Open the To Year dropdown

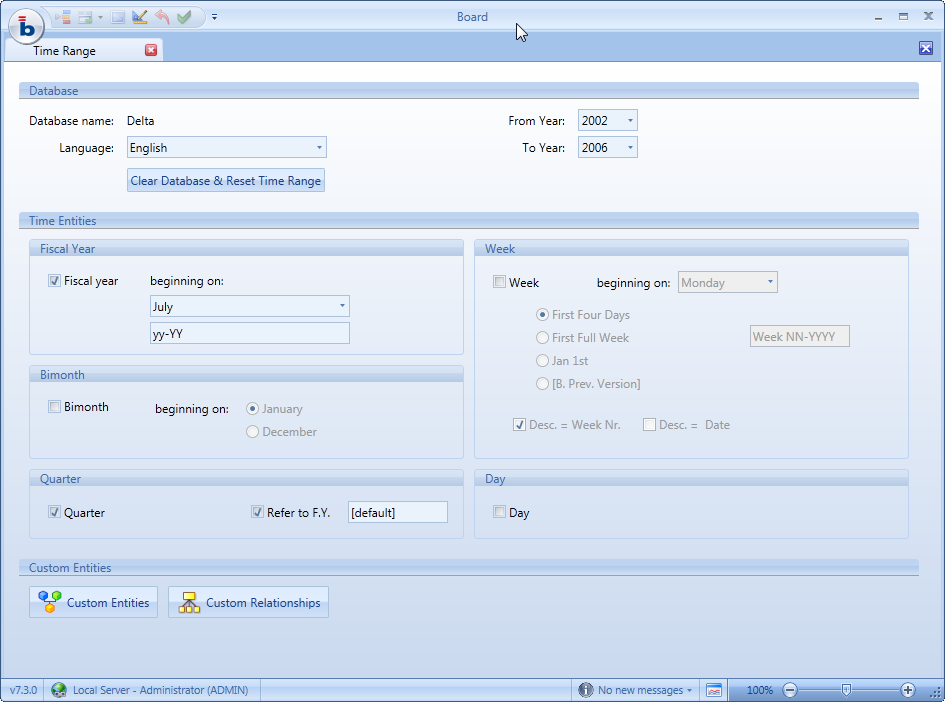[x=630, y=148]
